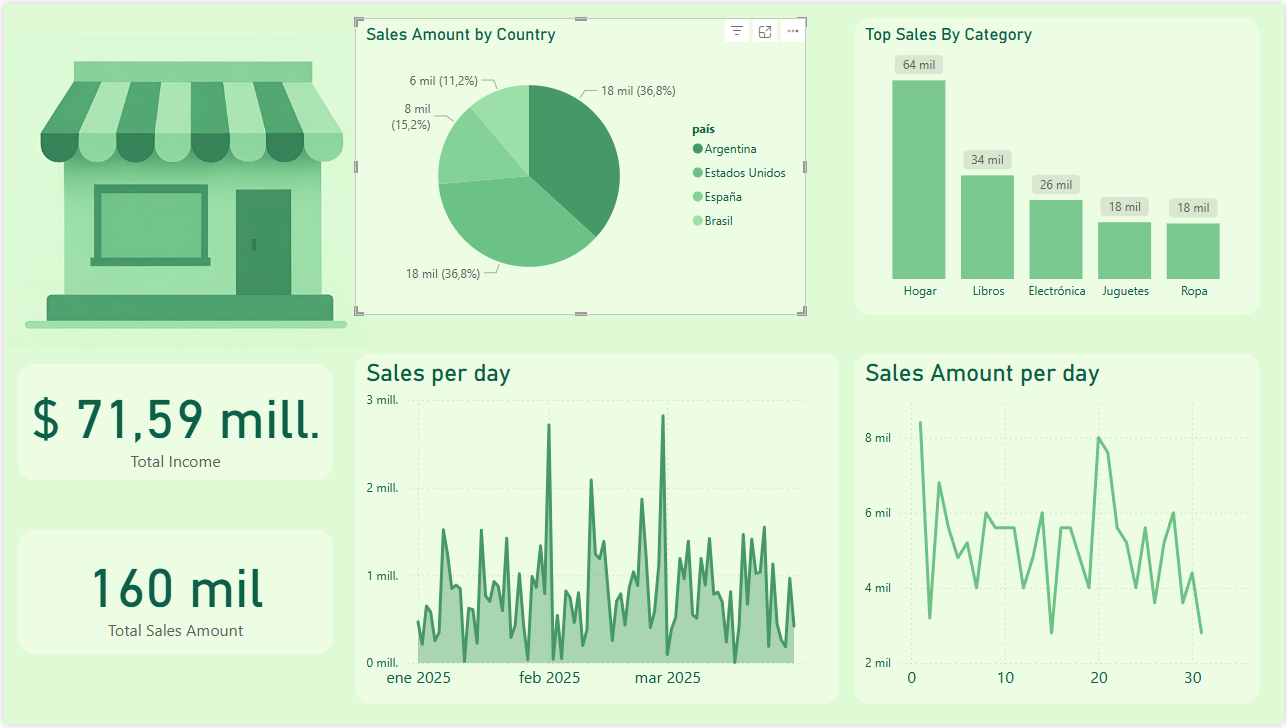1287x728 pixels.
Task: Select the Libros category bar
Action: tap(987, 227)
